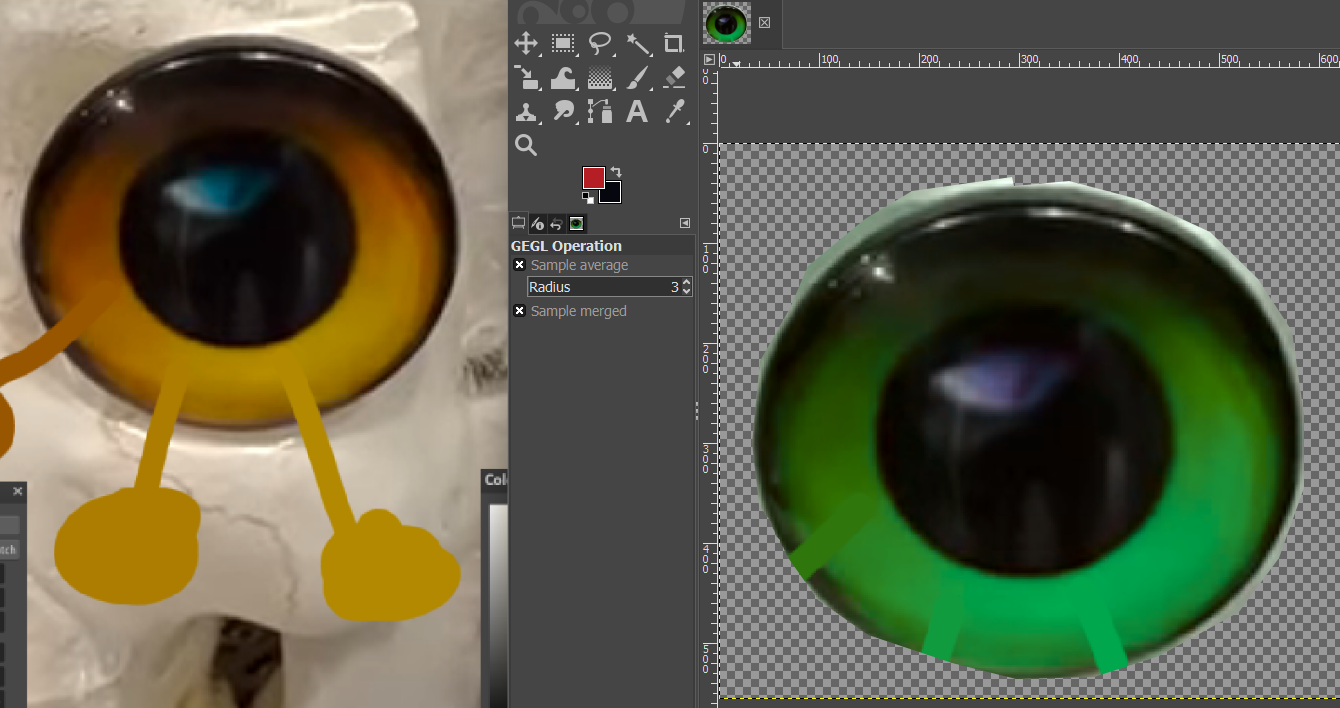The image size is (1340, 708).
Task: Activate the Fuzzy Select magic wand
Action: click(x=637, y=43)
